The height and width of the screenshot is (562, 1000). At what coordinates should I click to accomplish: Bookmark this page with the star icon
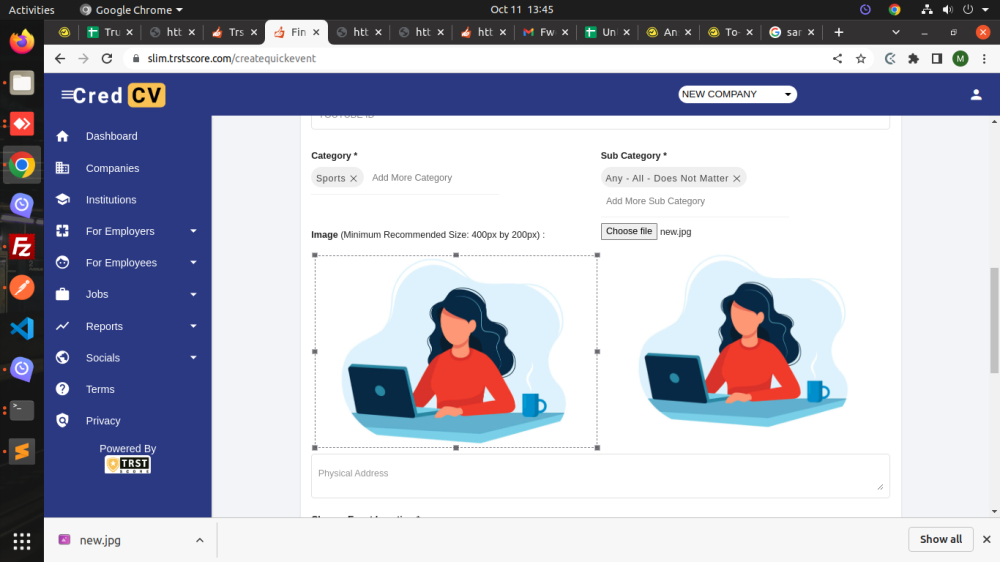pos(861,59)
